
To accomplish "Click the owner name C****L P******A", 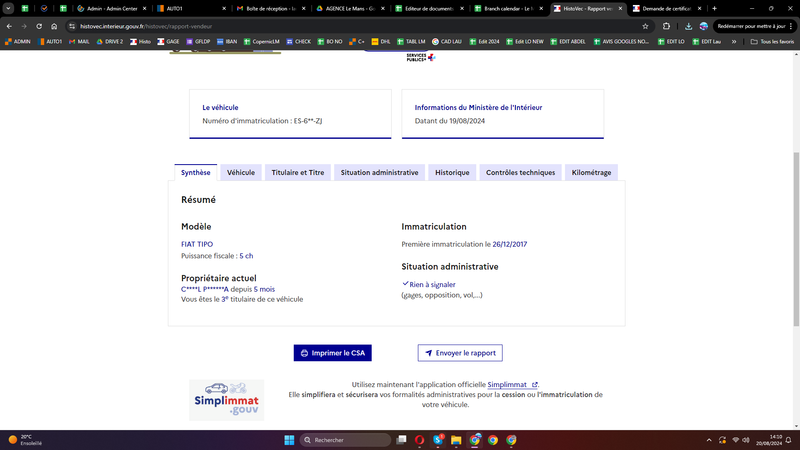I will pyautogui.click(x=205, y=289).
